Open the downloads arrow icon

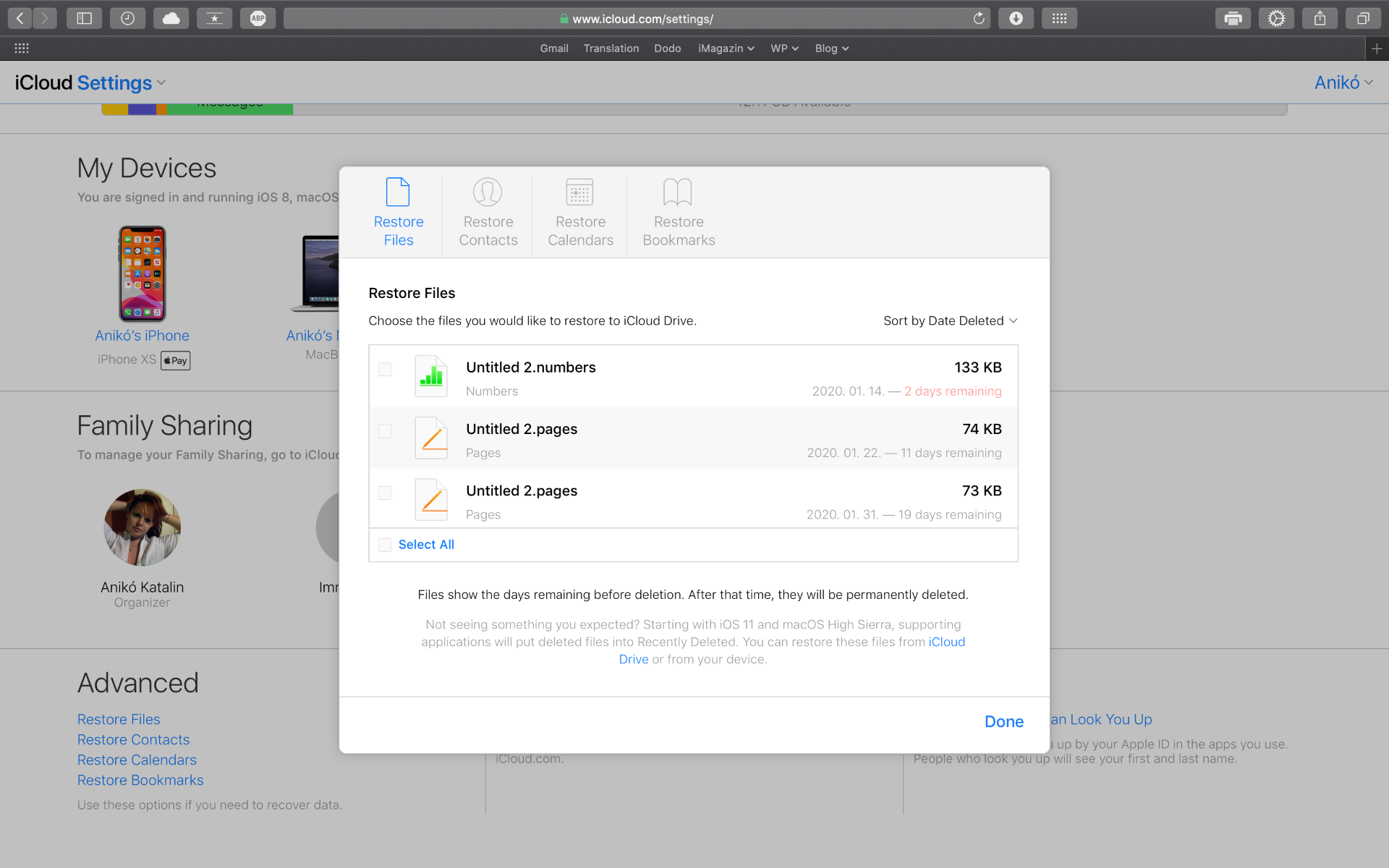[1016, 19]
